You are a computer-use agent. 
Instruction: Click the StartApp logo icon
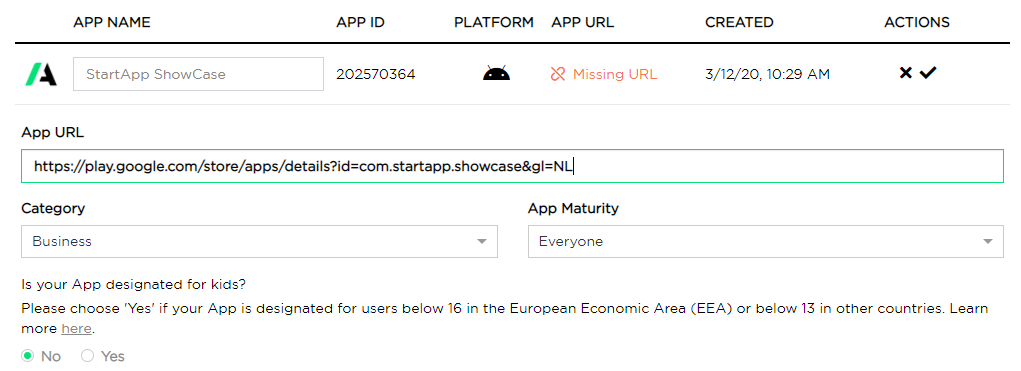41,74
